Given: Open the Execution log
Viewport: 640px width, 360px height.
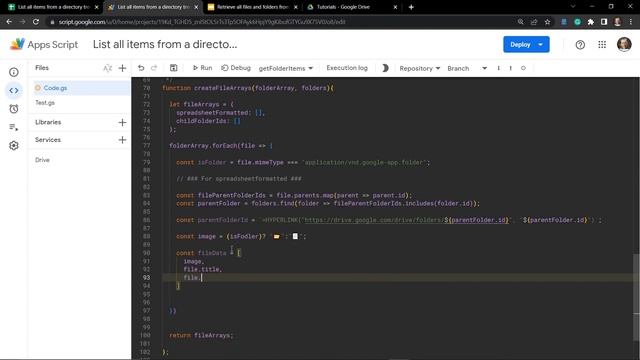Looking at the screenshot, I should 347,68.
